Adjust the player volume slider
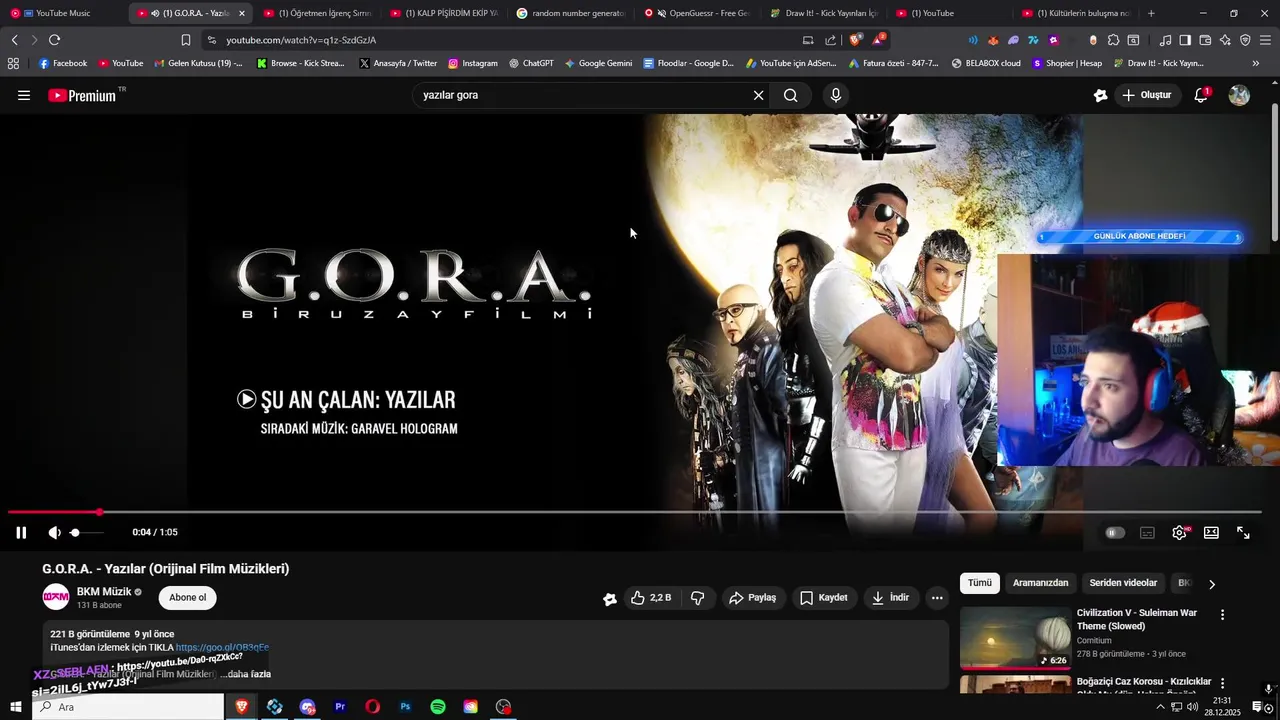This screenshot has height=720, width=1280. (x=86, y=533)
